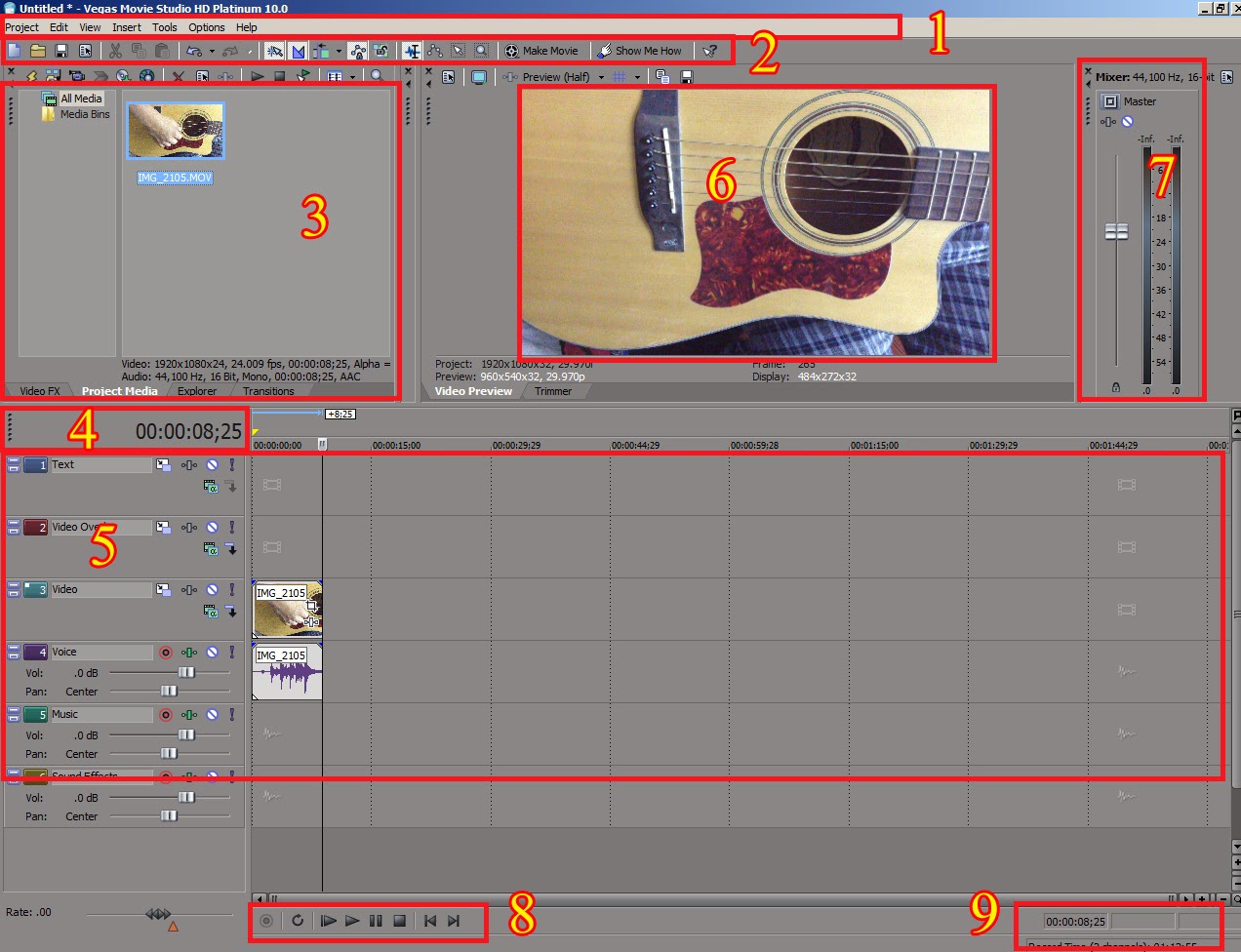Image resolution: width=1241 pixels, height=952 pixels.
Task: Open the Preview quality dropdown
Action: (x=602, y=76)
